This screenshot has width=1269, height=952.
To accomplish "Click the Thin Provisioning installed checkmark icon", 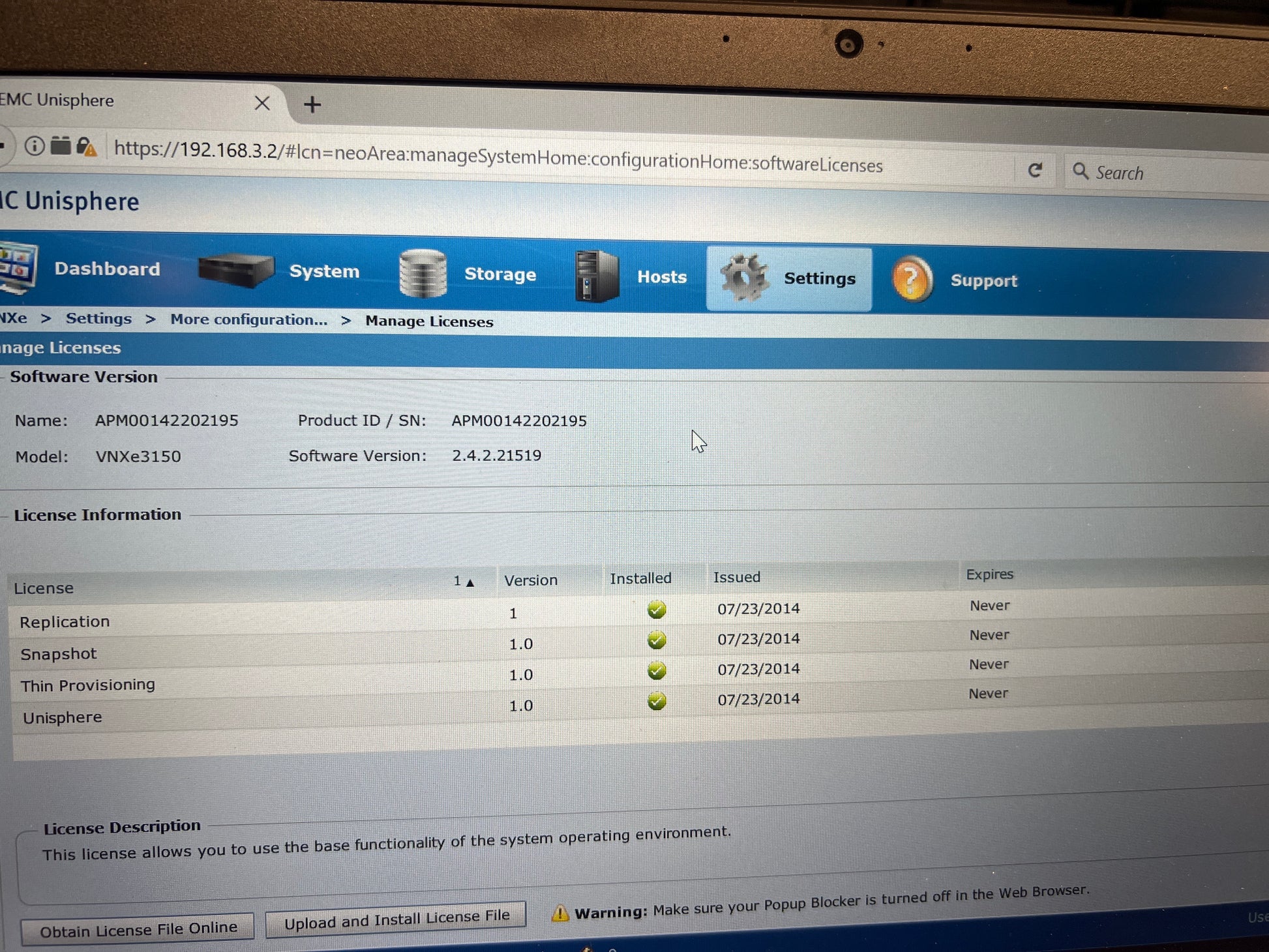I will pos(657,670).
